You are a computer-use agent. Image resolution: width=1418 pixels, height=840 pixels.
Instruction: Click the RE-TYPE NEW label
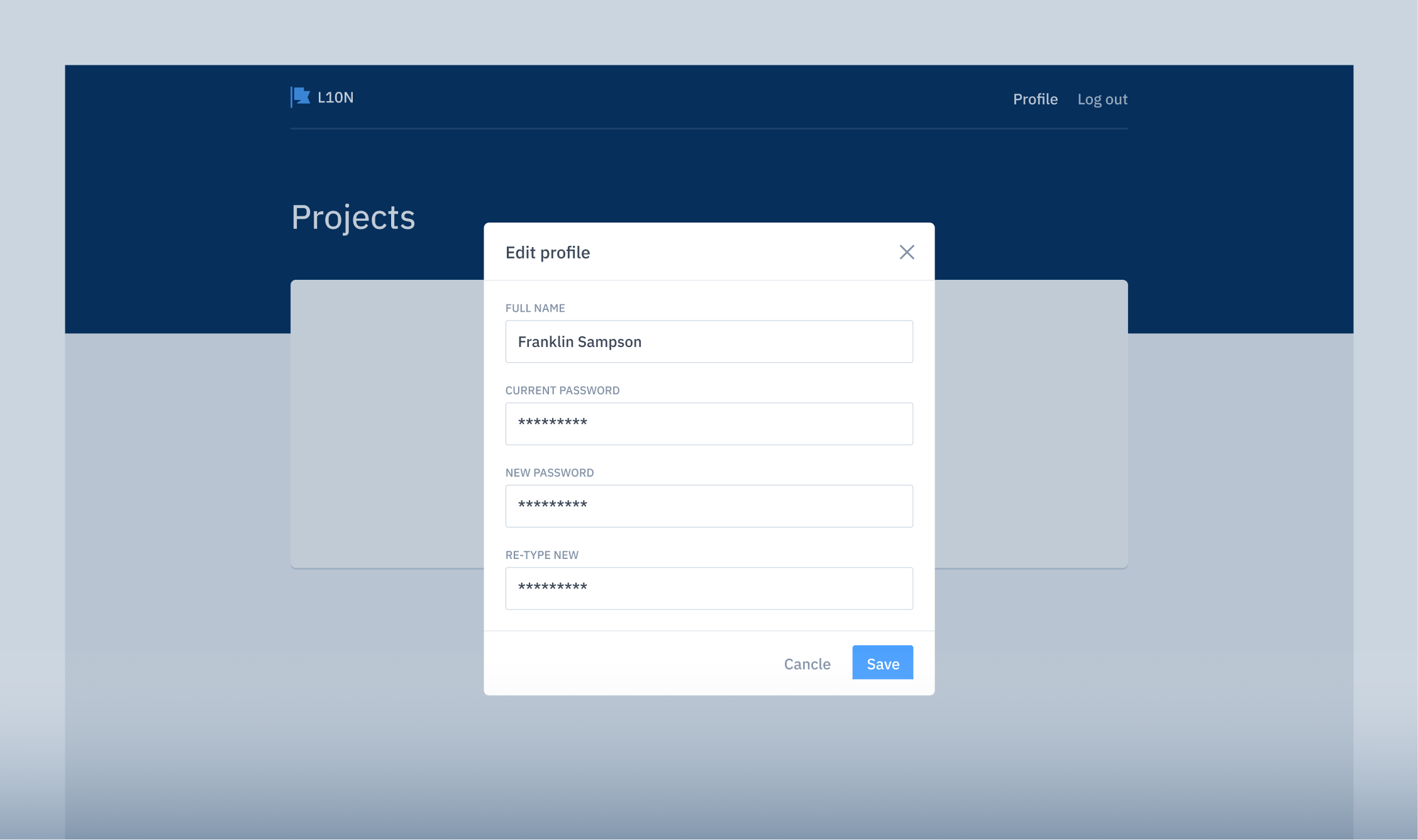tap(541, 555)
